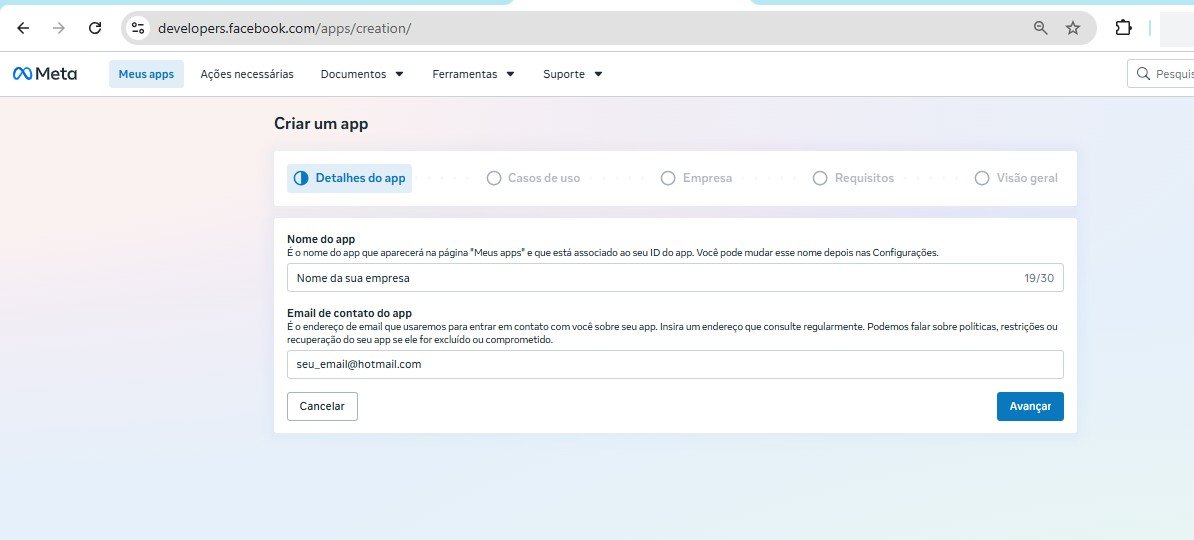Expand the Ferramentas menu
Viewport: 1194px width, 540px height.
click(x=474, y=74)
